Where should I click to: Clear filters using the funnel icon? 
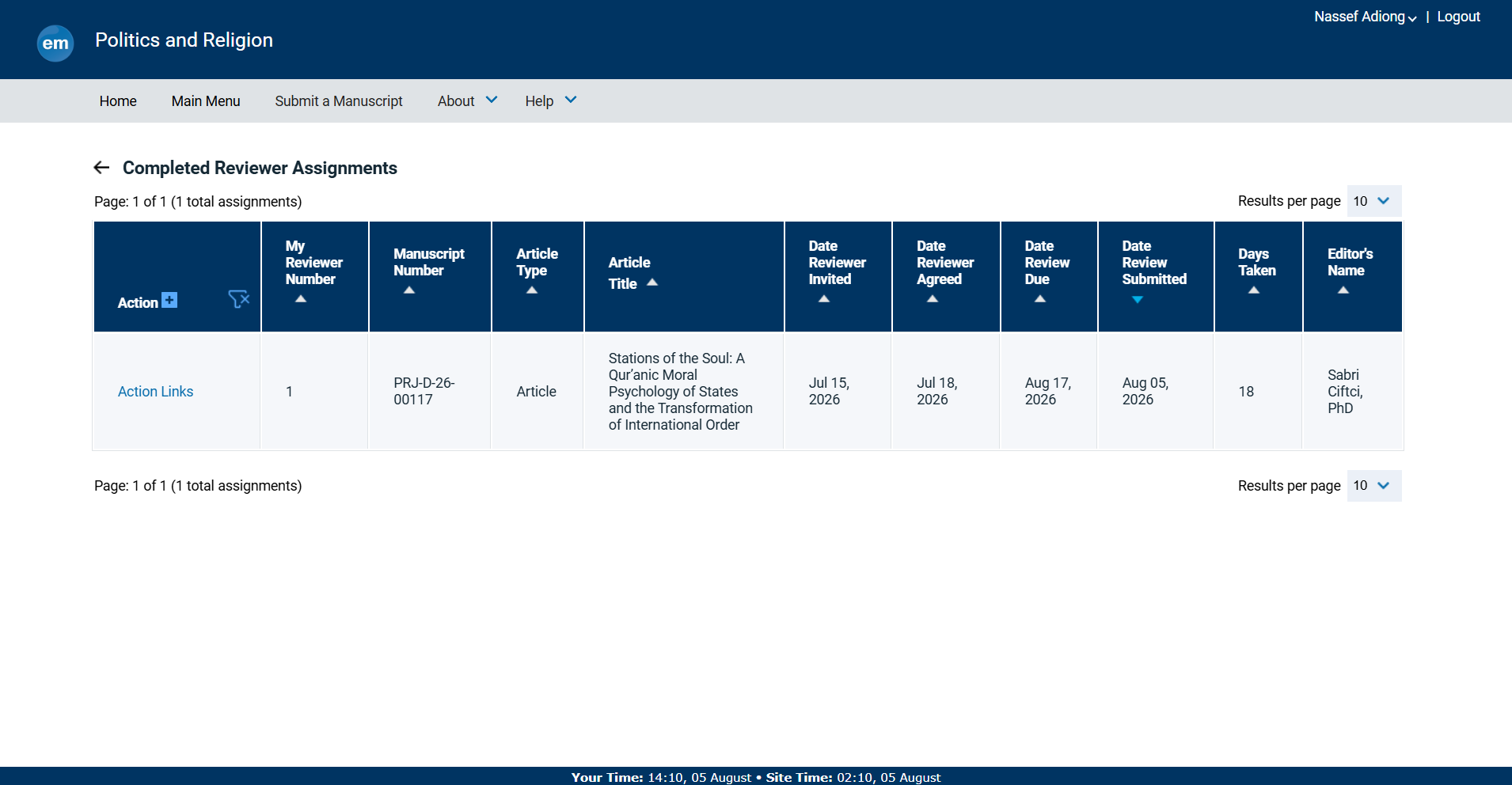point(239,299)
